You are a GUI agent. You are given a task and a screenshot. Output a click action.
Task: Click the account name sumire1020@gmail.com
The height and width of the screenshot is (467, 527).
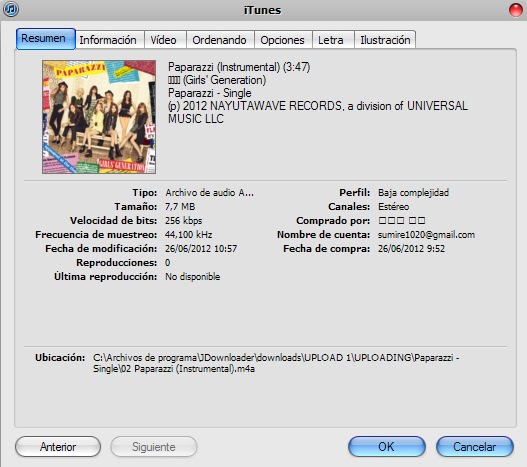pyautogui.click(x=426, y=235)
